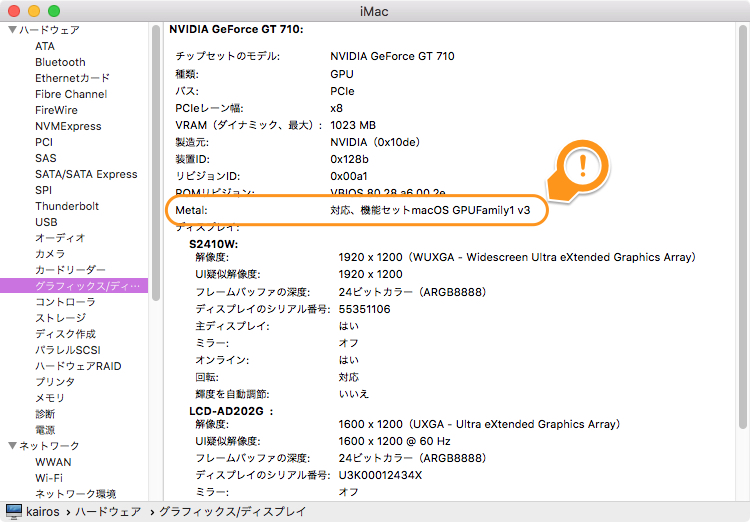Open the 診断 sidebar entry
The height and width of the screenshot is (522, 750).
45,414
